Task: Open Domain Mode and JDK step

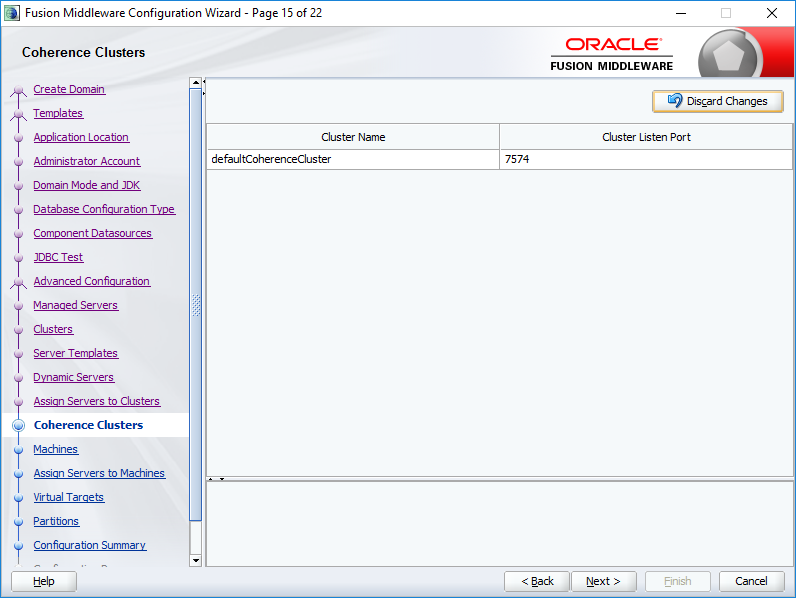Action: (86, 185)
